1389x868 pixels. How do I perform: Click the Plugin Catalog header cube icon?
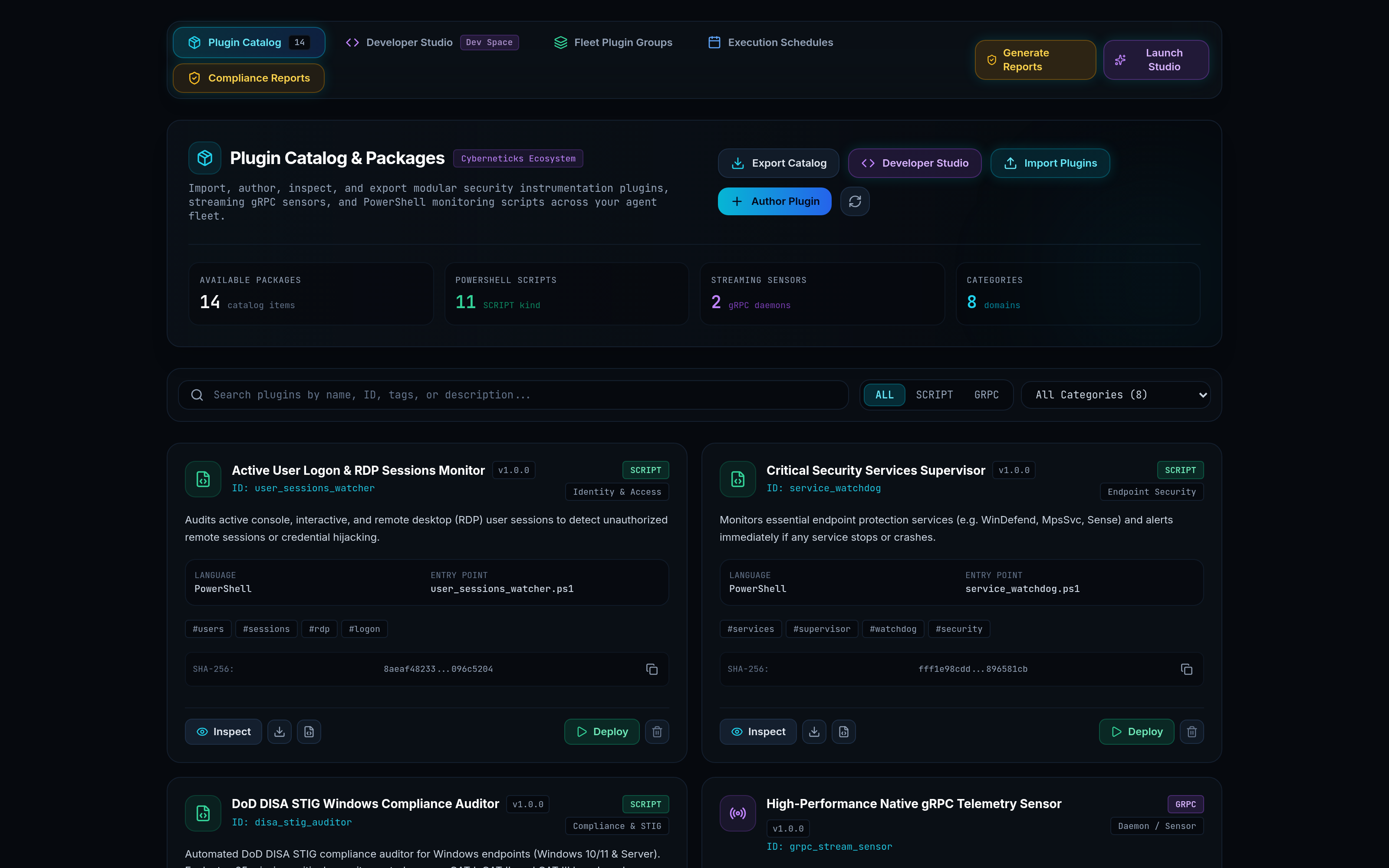click(x=205, y=158)
